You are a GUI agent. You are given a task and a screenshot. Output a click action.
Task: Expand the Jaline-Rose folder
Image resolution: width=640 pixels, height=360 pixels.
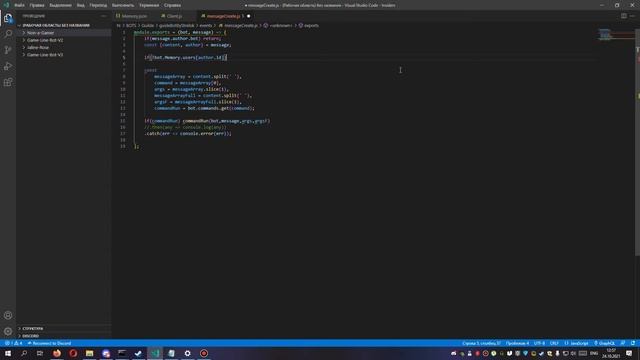(63, 47)
